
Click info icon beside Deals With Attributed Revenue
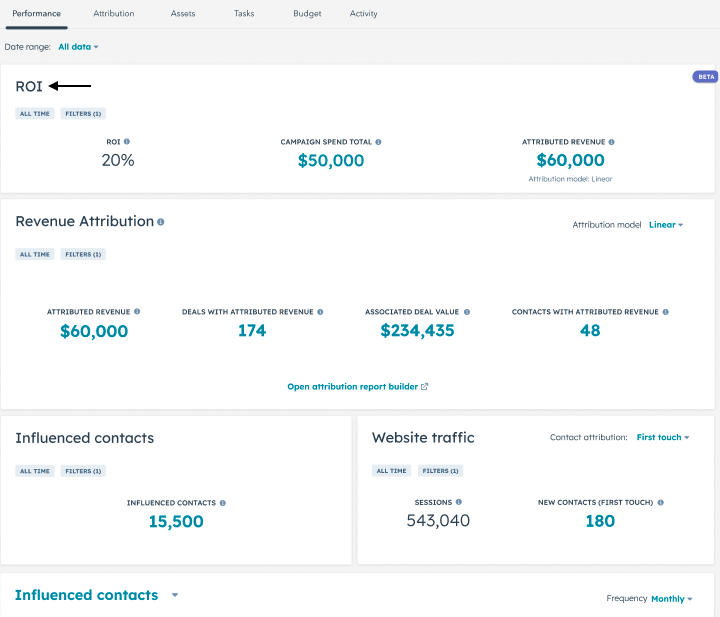coord(320,312)
